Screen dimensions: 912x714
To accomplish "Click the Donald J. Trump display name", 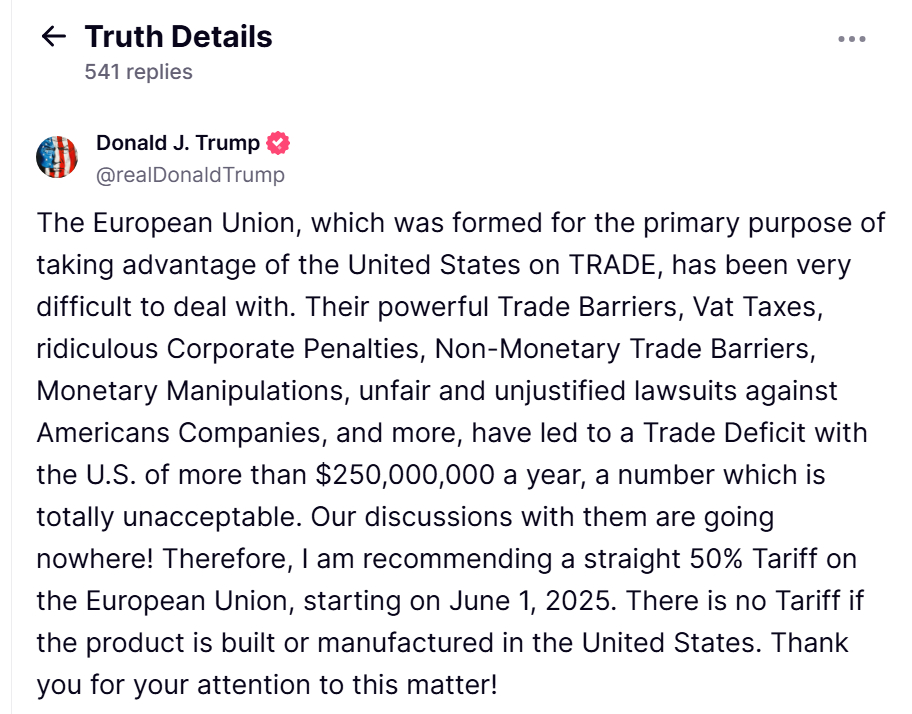I will [x=177, y=142].
